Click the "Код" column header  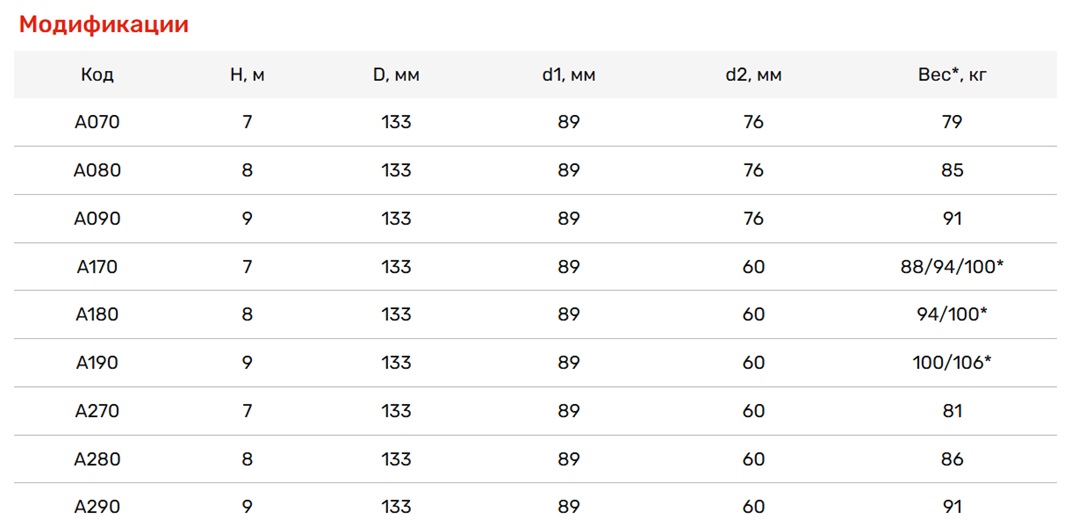97,75
